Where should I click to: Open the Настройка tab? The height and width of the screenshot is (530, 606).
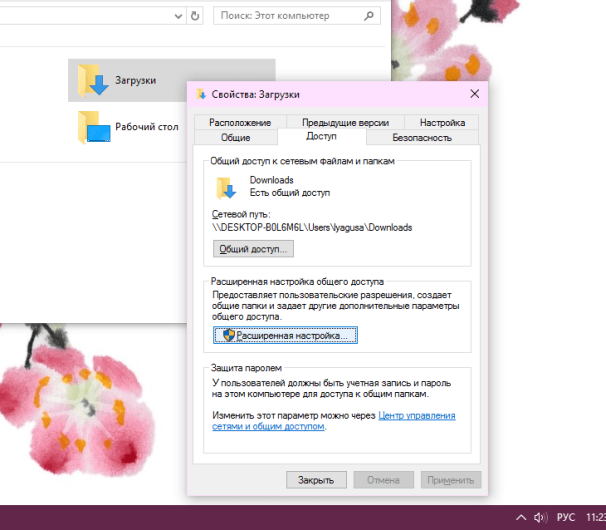point(442,122)
